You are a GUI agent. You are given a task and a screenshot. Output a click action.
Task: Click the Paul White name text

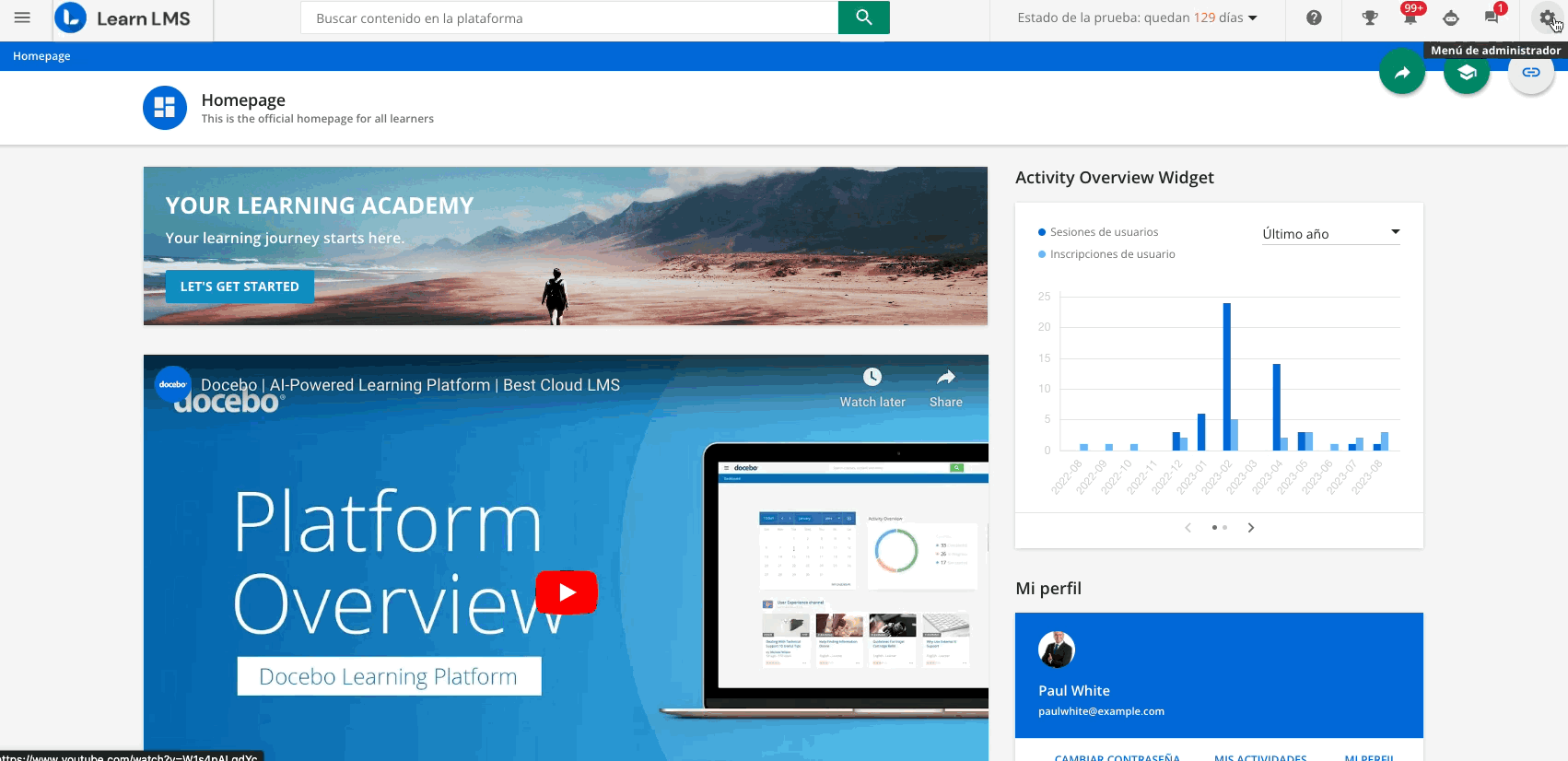point(1074,691)
